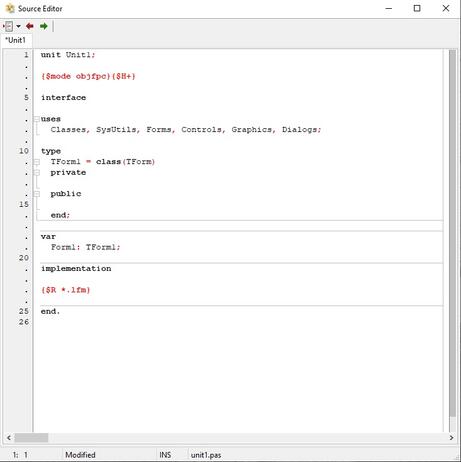Open the dropdown arrow beside jump history icon
The image size is (461, 462).
18,26
